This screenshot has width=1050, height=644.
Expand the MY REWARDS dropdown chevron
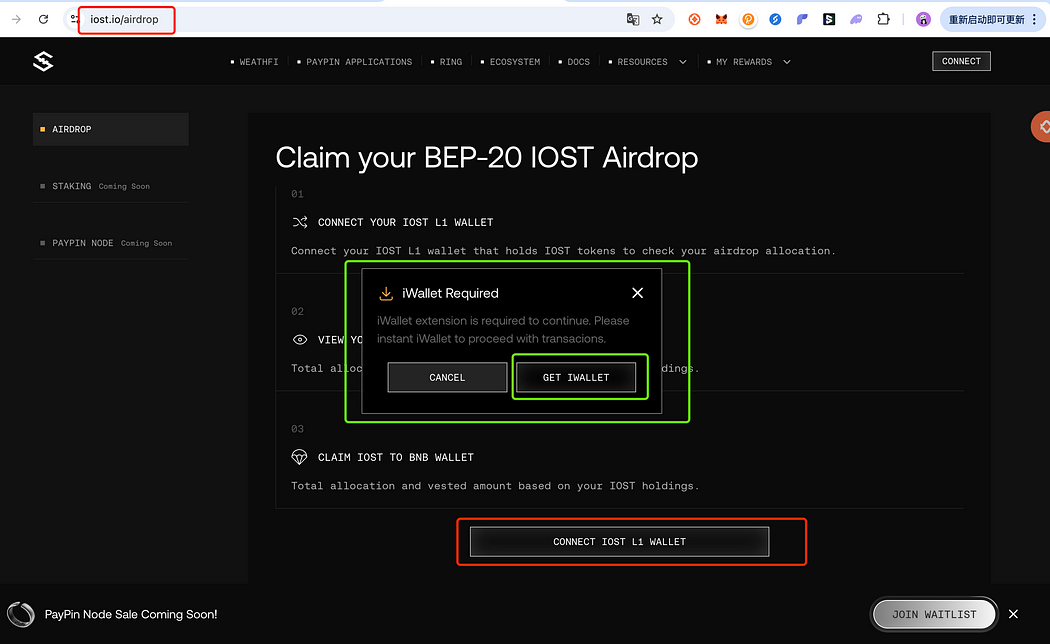(x=787, y=62)
